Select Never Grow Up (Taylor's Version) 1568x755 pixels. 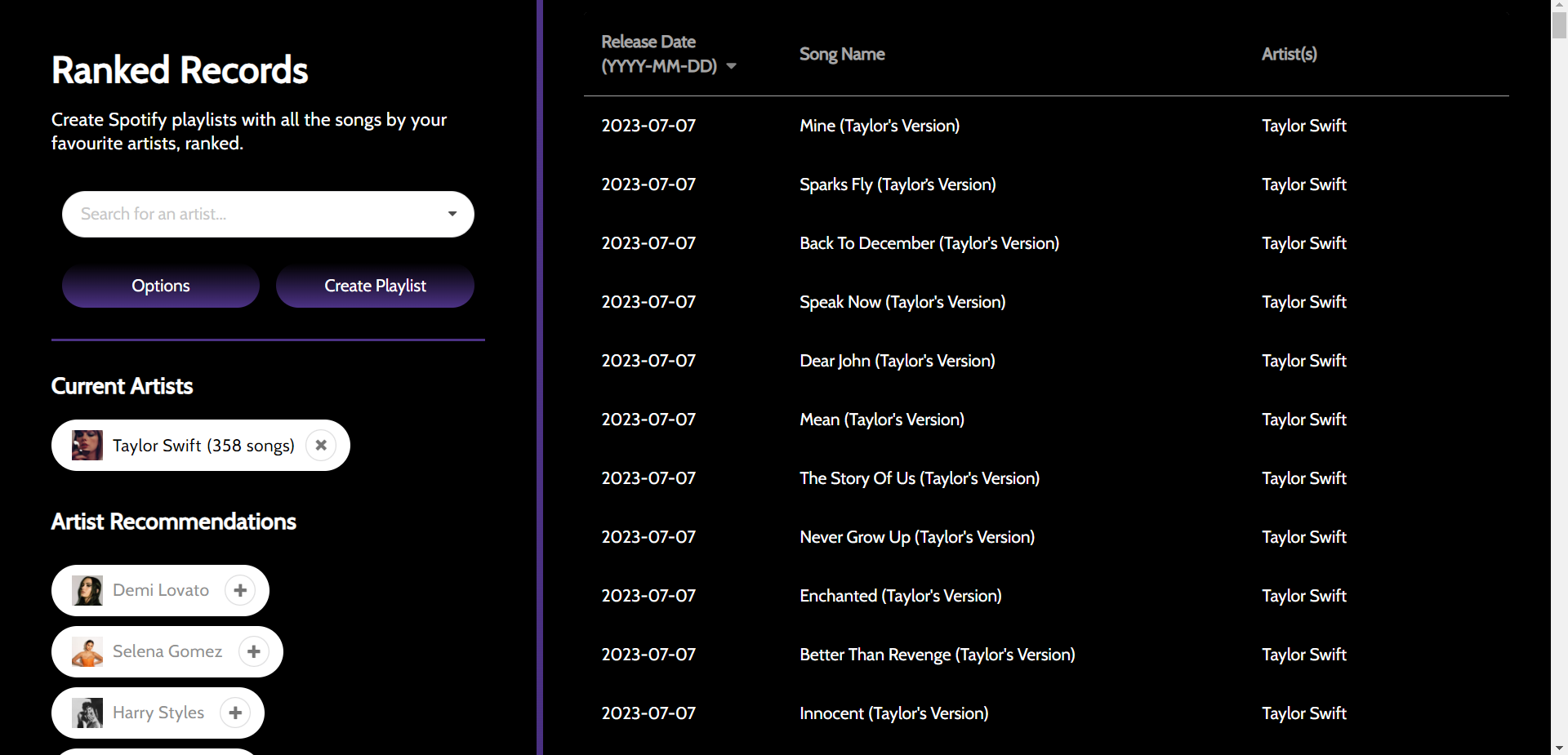coord(917,537)
